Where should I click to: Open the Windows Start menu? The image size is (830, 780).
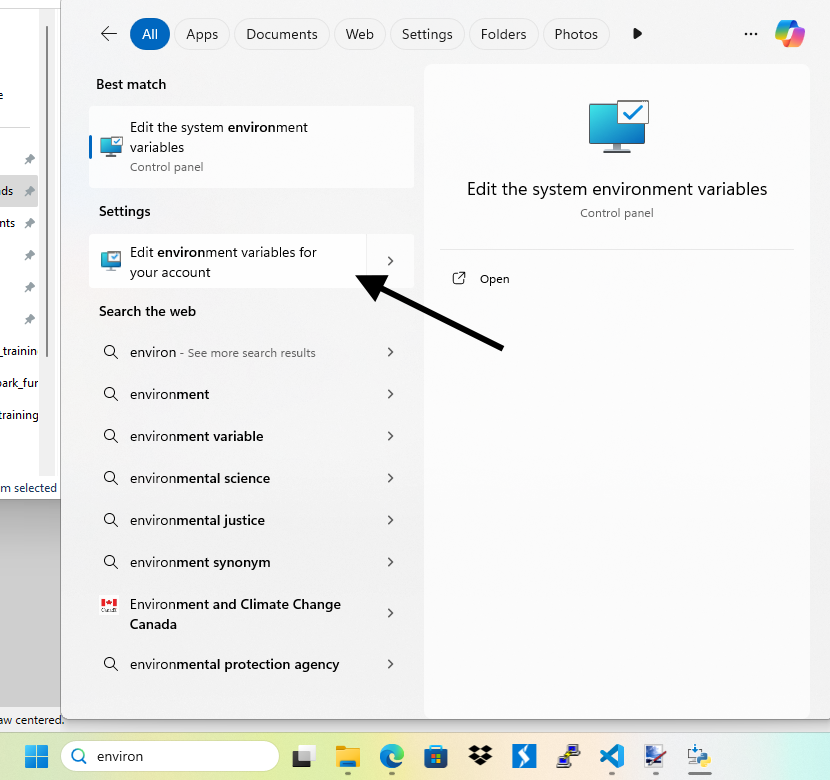pyautogui.click(x=36, y=756)
